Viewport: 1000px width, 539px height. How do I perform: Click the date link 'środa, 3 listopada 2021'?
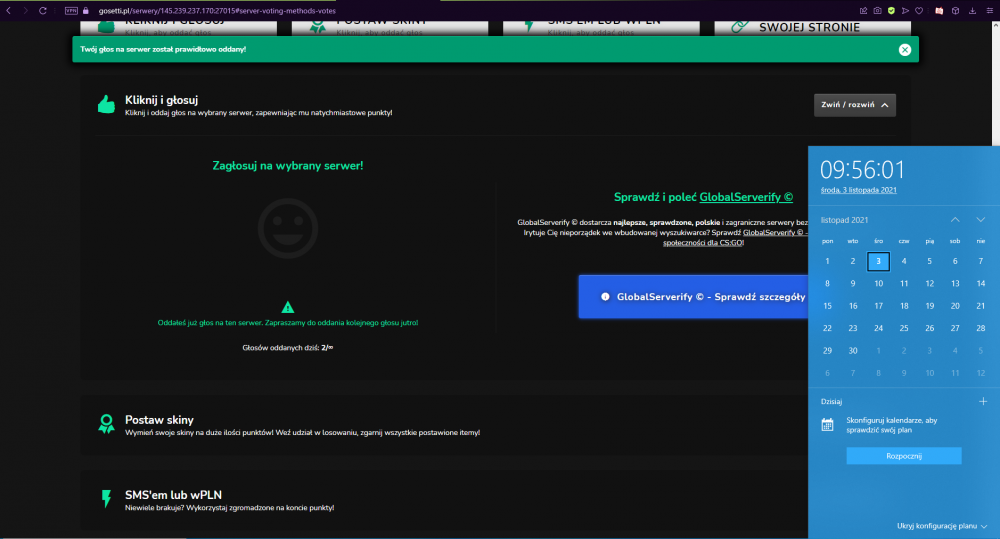click(x=858, y=190)
